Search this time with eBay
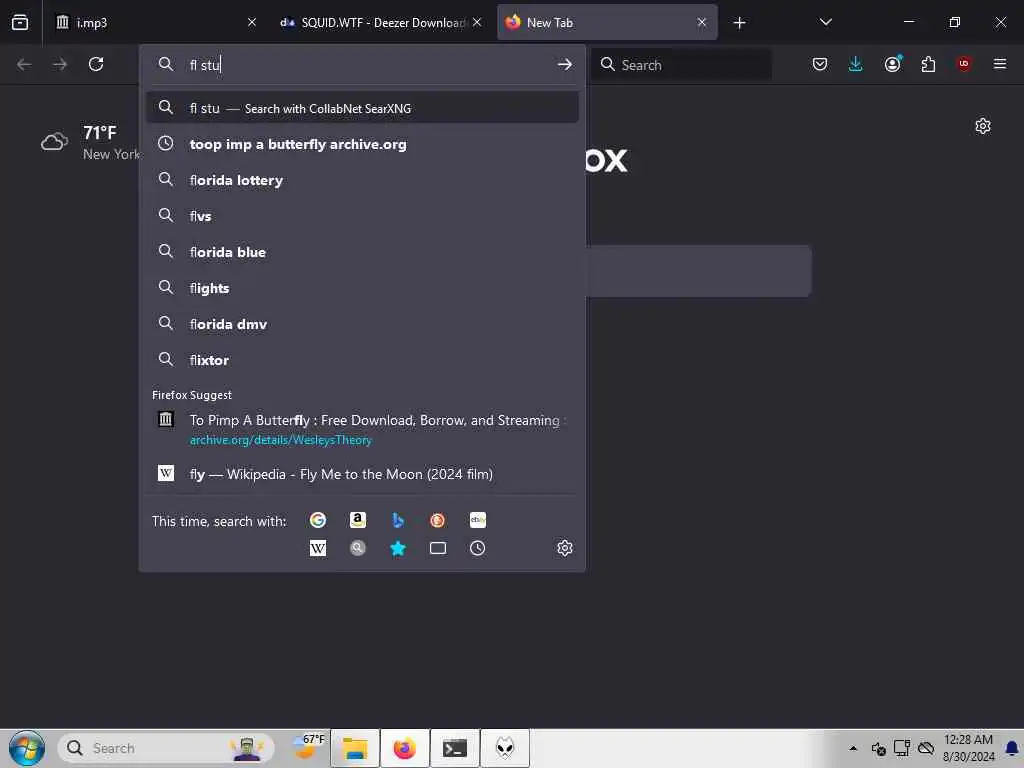 point(478,520)
